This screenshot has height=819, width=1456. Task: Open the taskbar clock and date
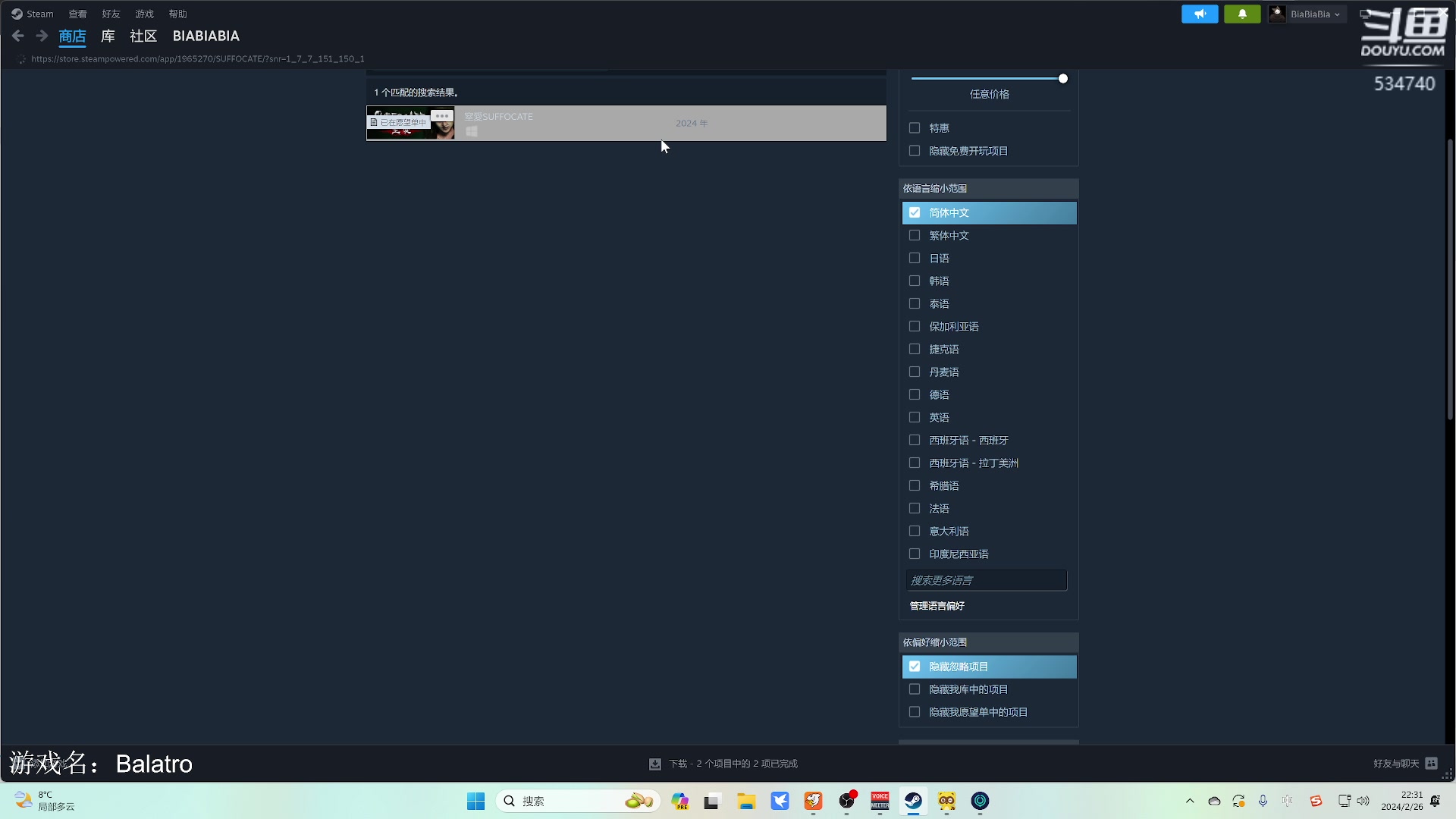(x=1402, y=801)
